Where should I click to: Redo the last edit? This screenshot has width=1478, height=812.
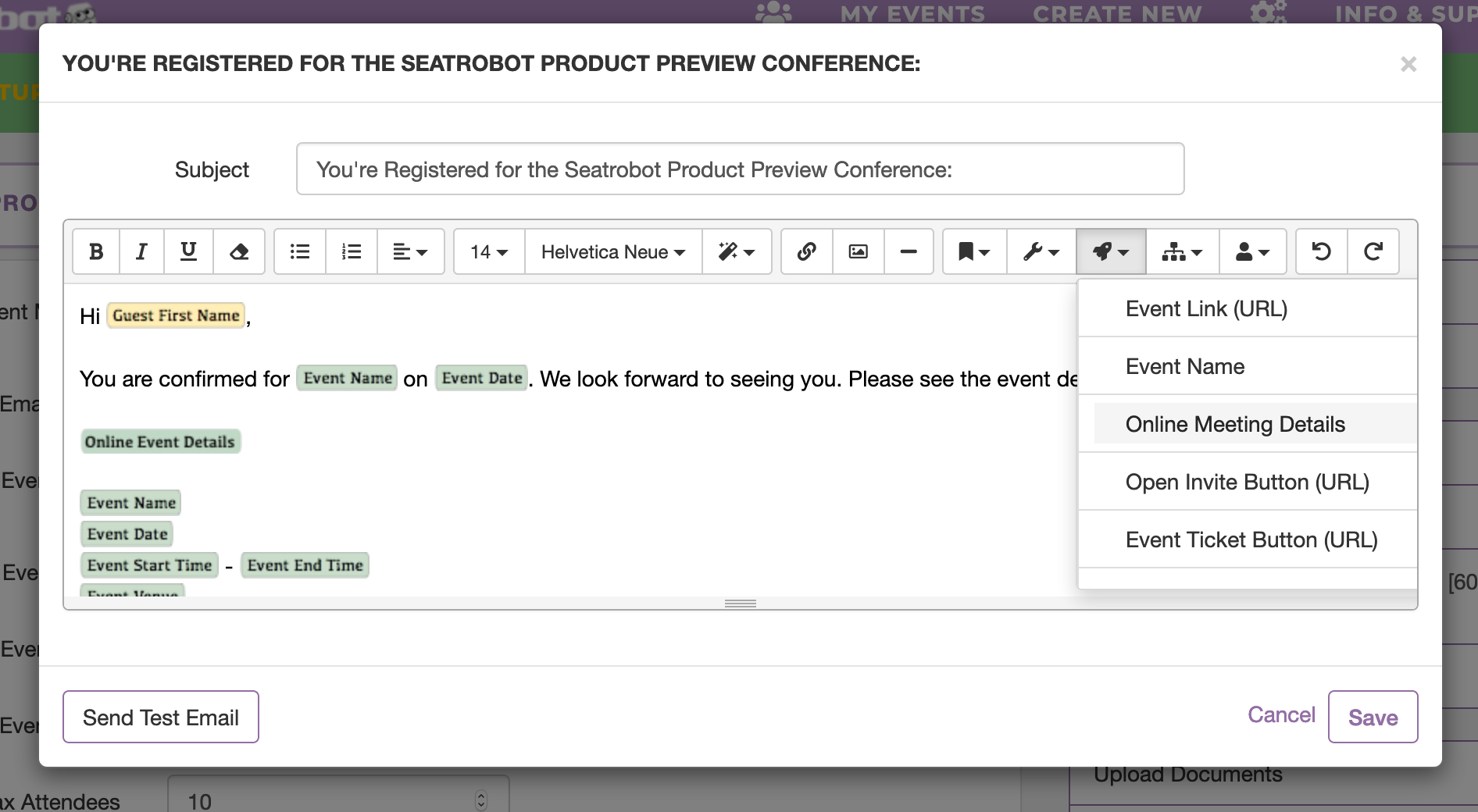coord(1373,251)
